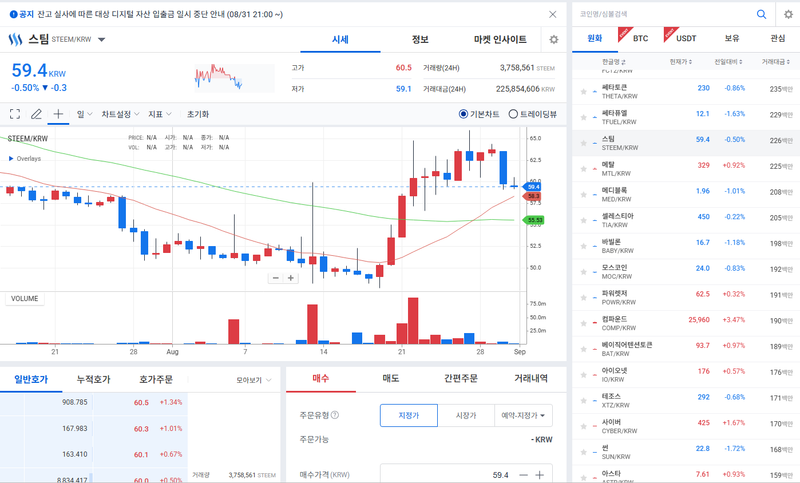This screenshot has width=800, height=483.
Task: Select the BTC market tab
Action: 640,38
